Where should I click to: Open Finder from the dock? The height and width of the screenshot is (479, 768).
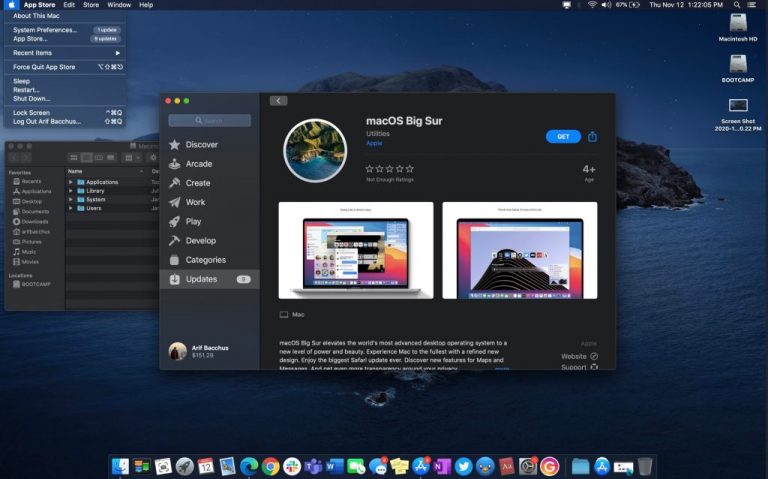120,466
